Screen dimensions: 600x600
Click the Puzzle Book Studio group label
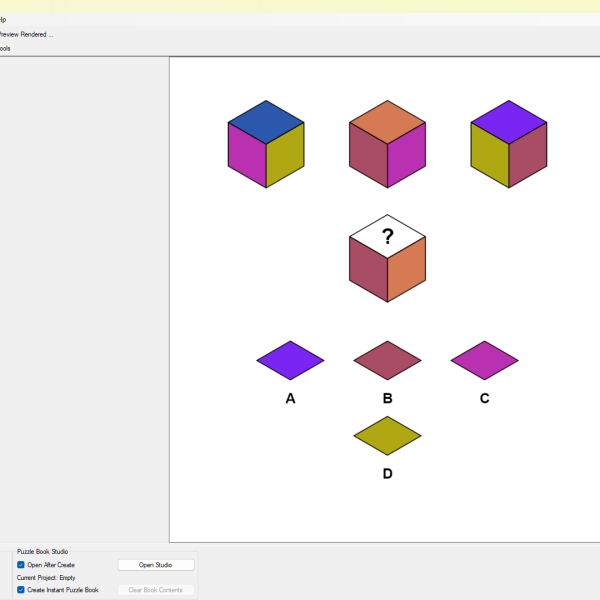click(42, 551)
